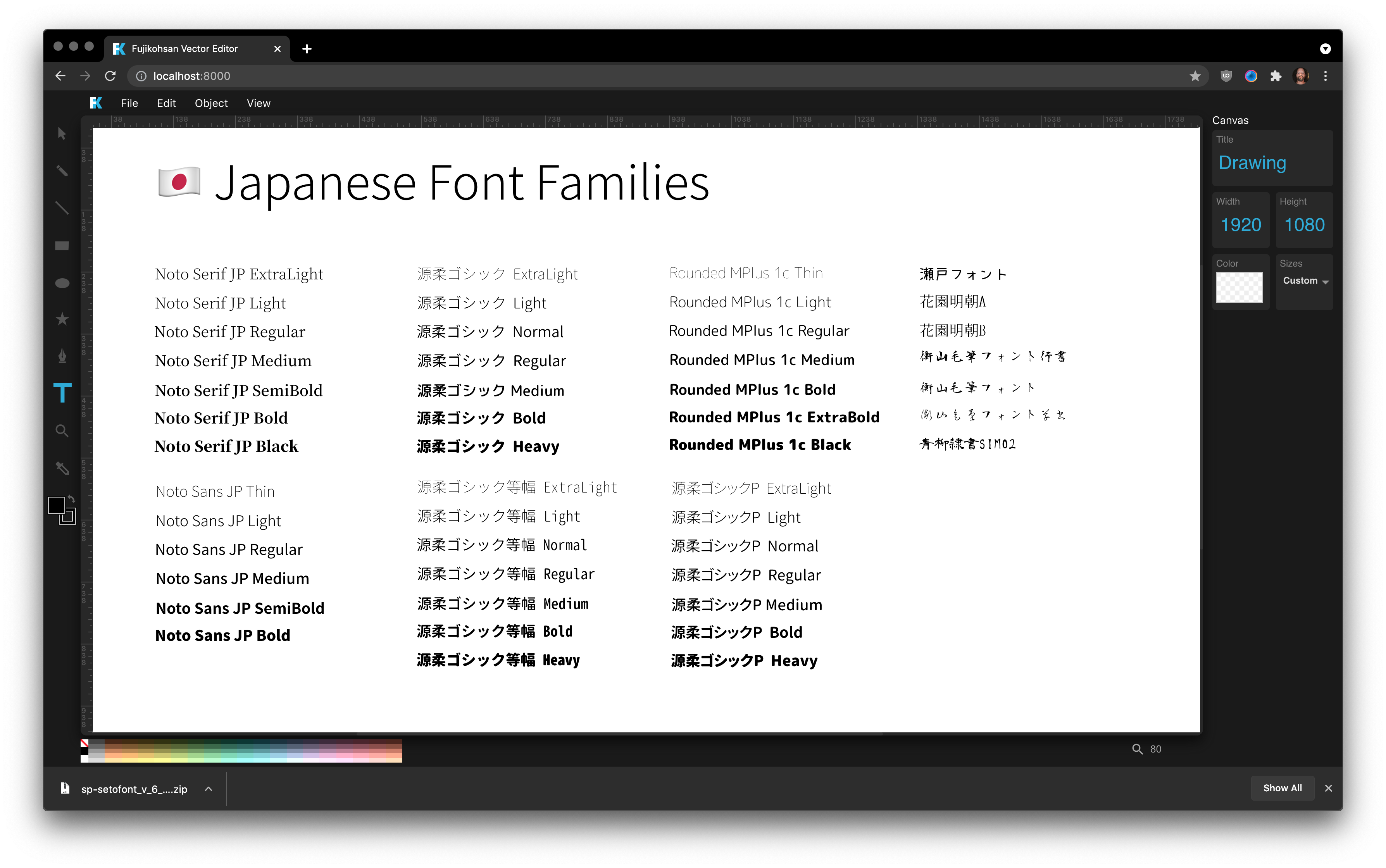Select the 青柳隷書SIMO2 text
Image resolution: width=1386 pixels, height=868 pixels.
click(967, 444)
